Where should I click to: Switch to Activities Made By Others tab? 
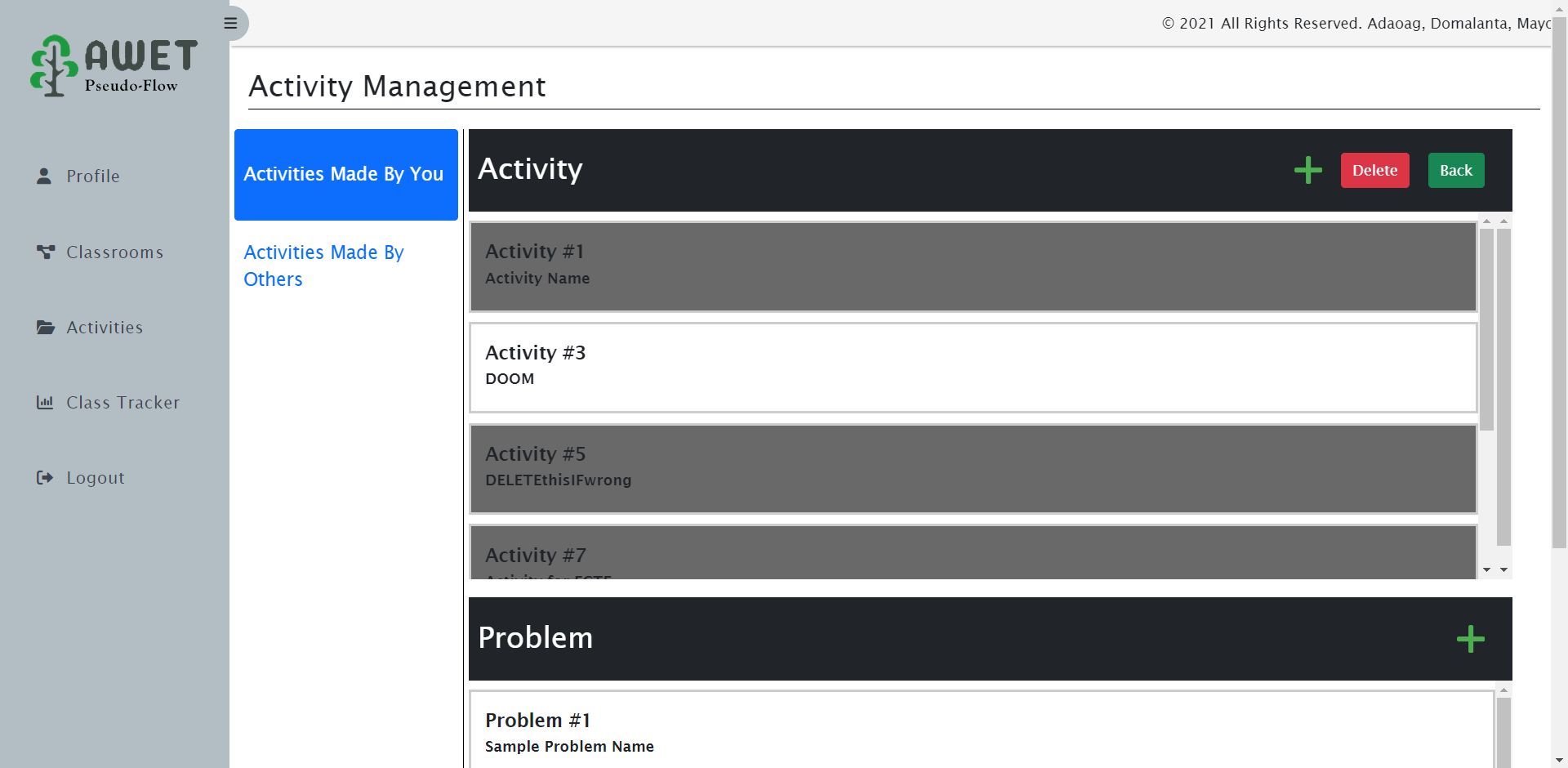[324, 266]
